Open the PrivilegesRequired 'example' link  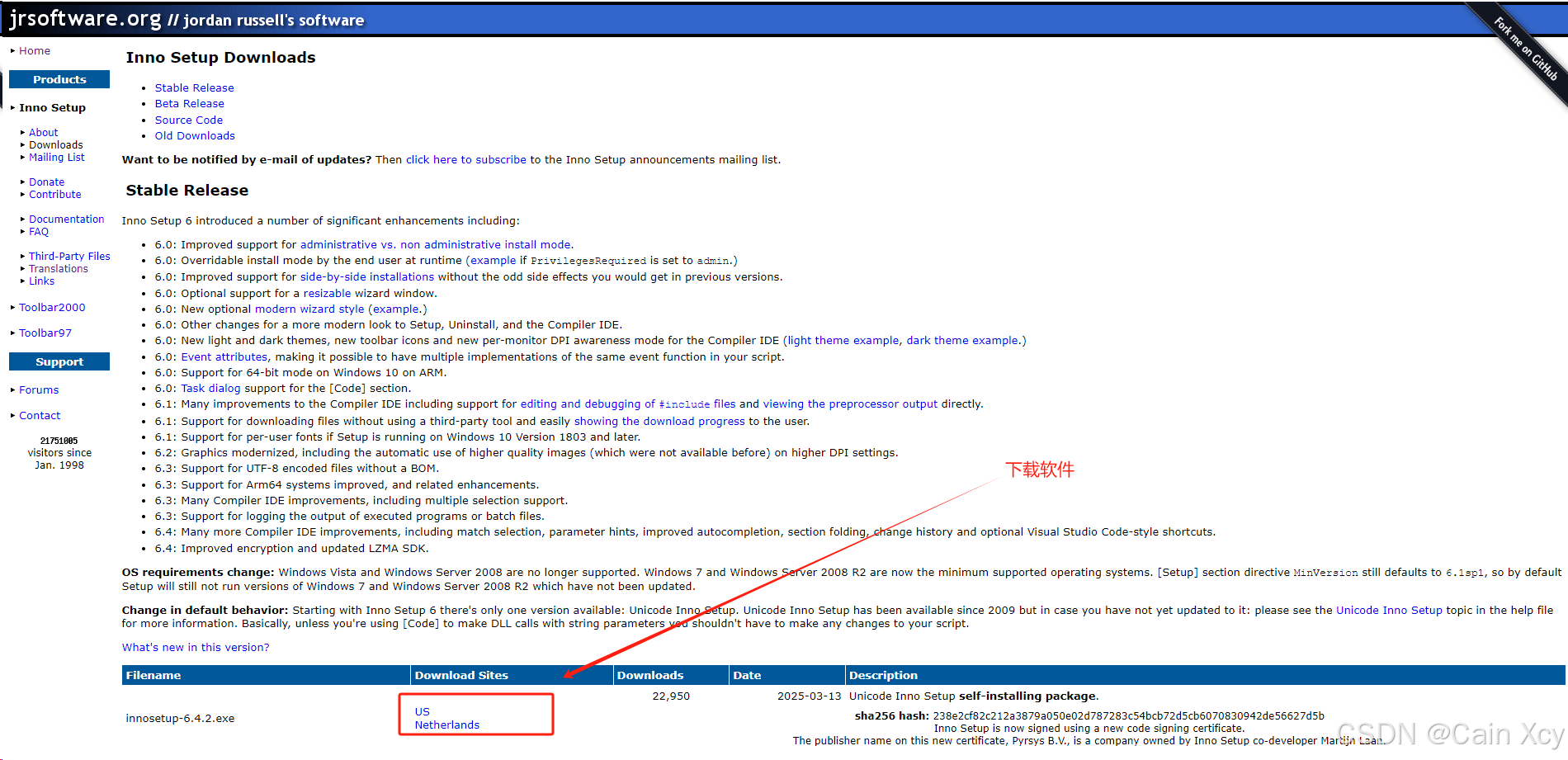493,261
